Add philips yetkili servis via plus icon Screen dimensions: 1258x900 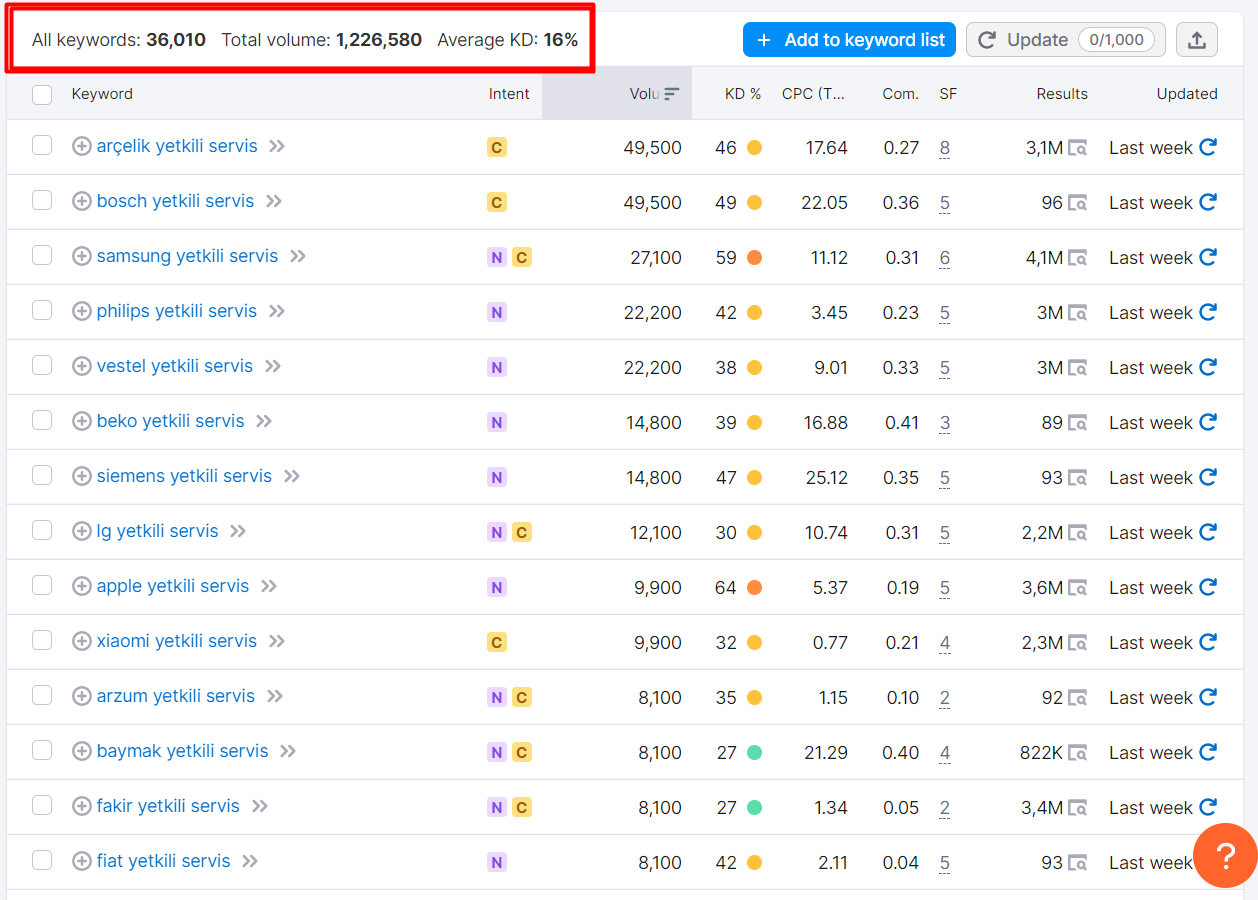pyautogui.click(x=82, y=311)
